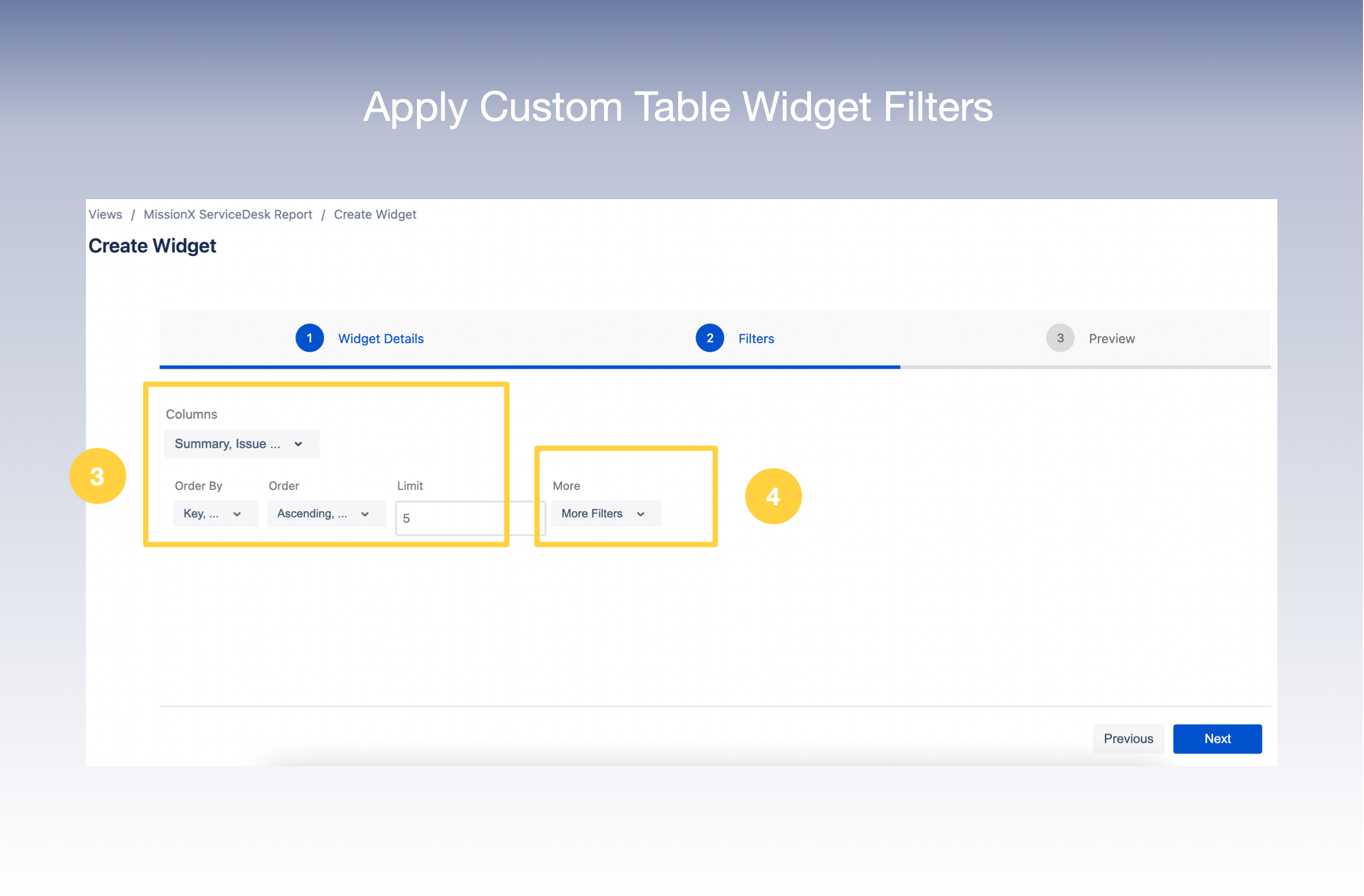Click the chevron on the Order selector
Viewport: 1364px width, 896px height.
click(x=365, y=514)
